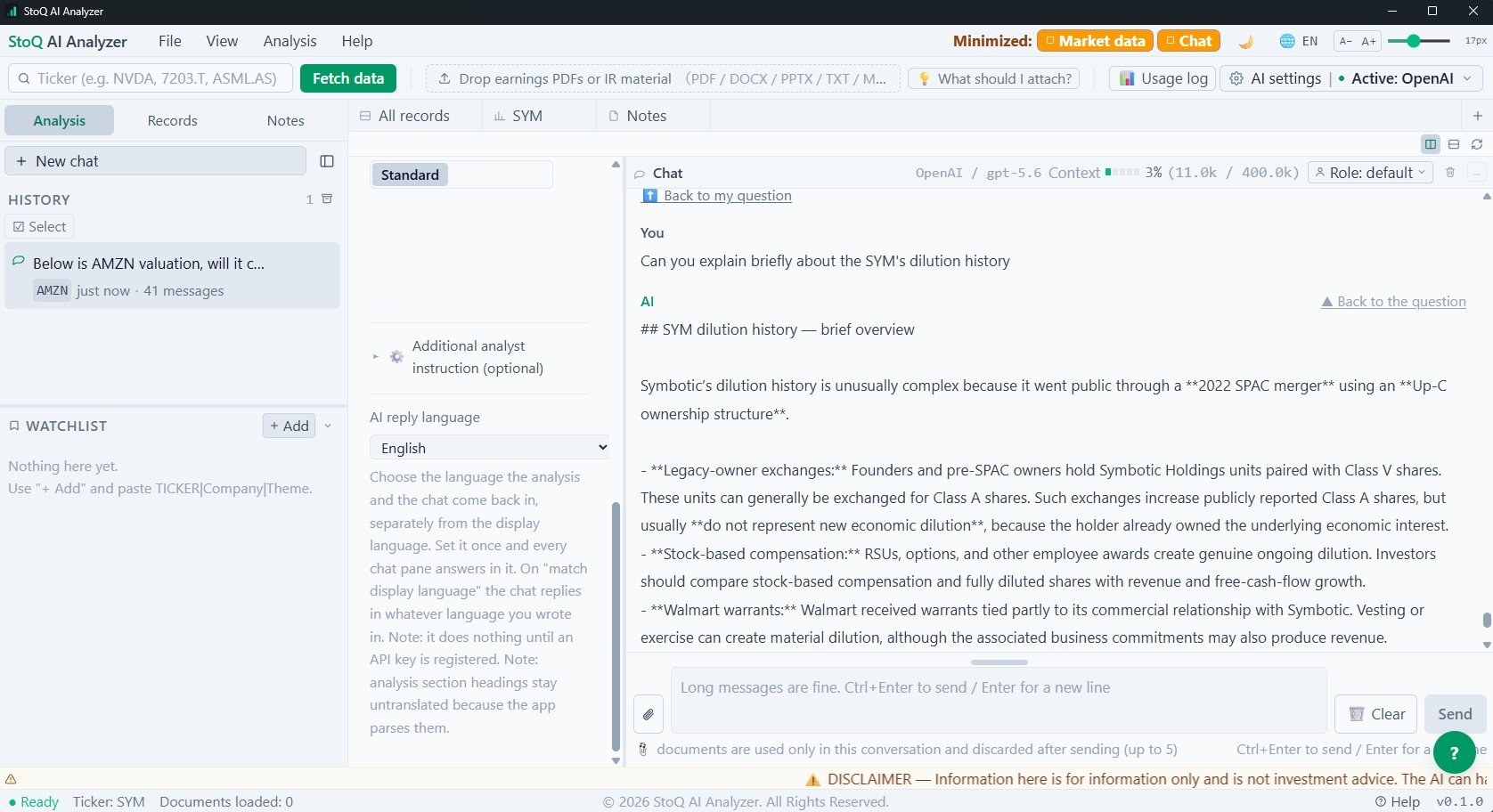The height and width of the screenshot is (812, 1493).
Task: Click the Send button
Action: (x=1455, y=714)
